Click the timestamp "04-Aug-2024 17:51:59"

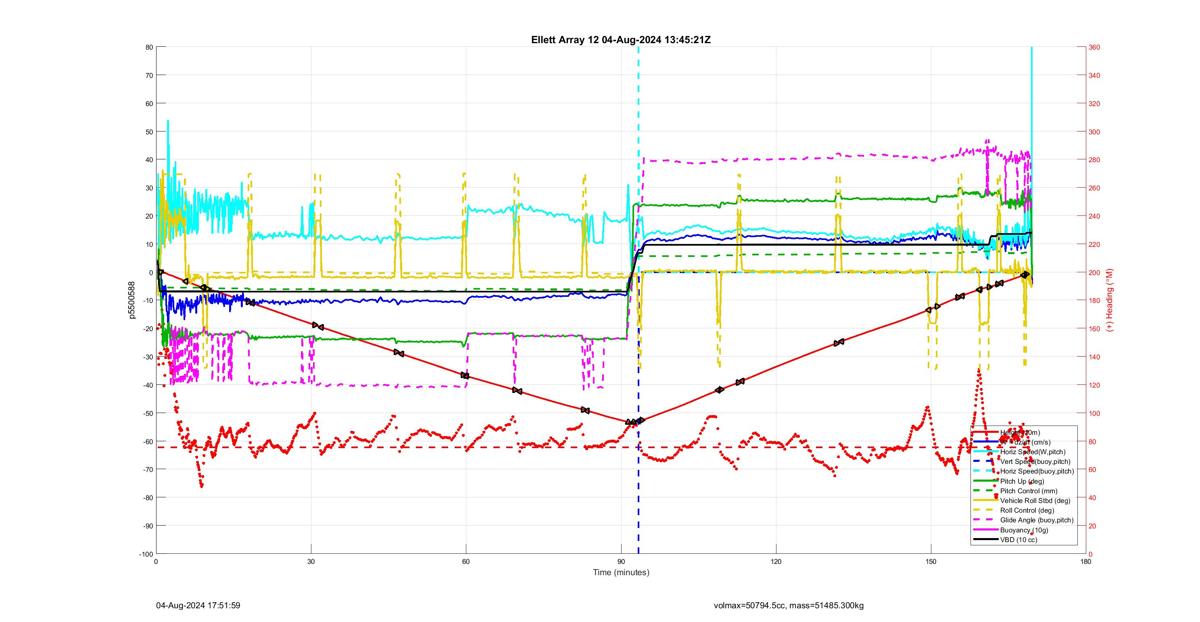coord(198,605)
